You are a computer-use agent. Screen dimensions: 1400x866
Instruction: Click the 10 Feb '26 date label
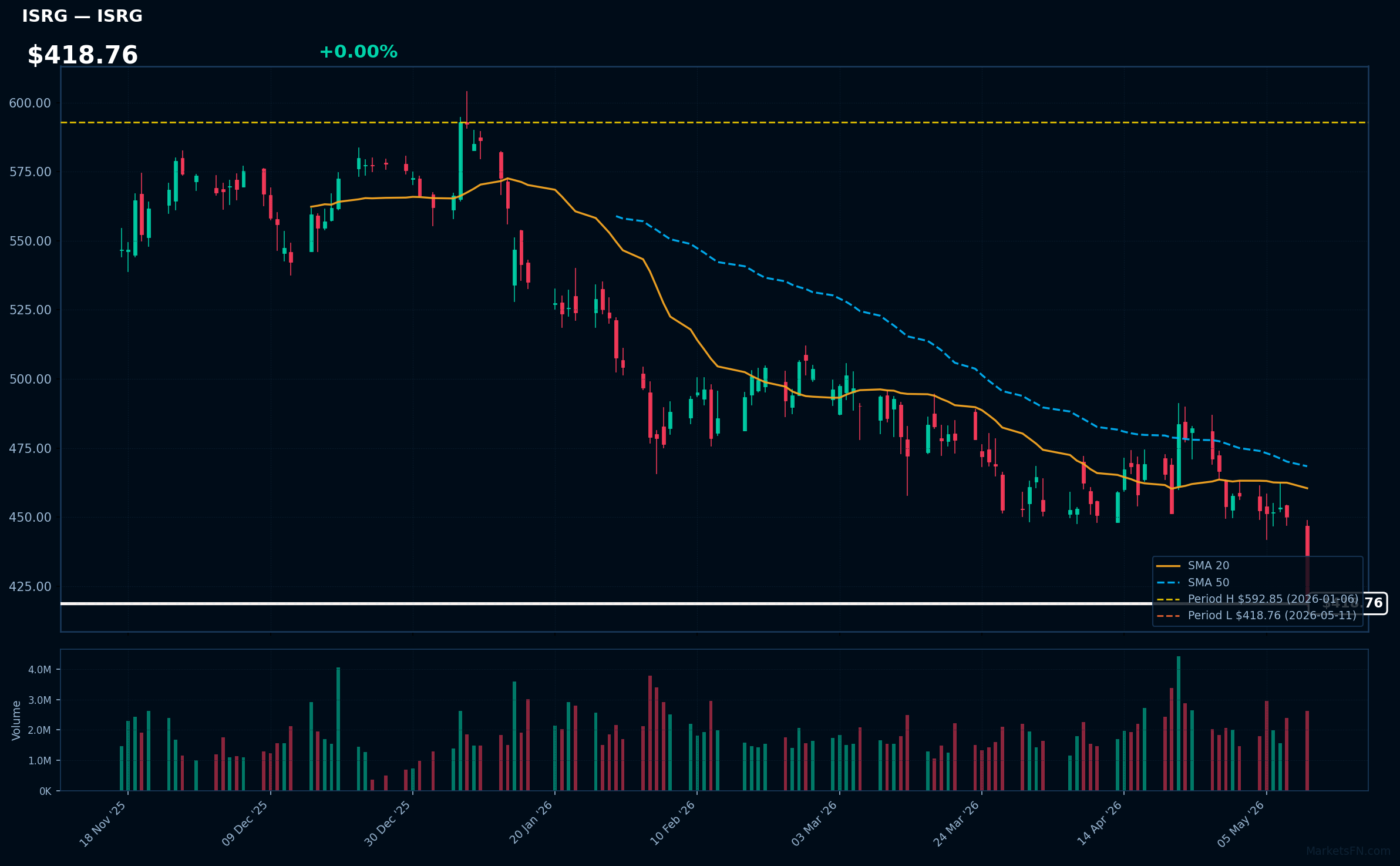(672, 823)
